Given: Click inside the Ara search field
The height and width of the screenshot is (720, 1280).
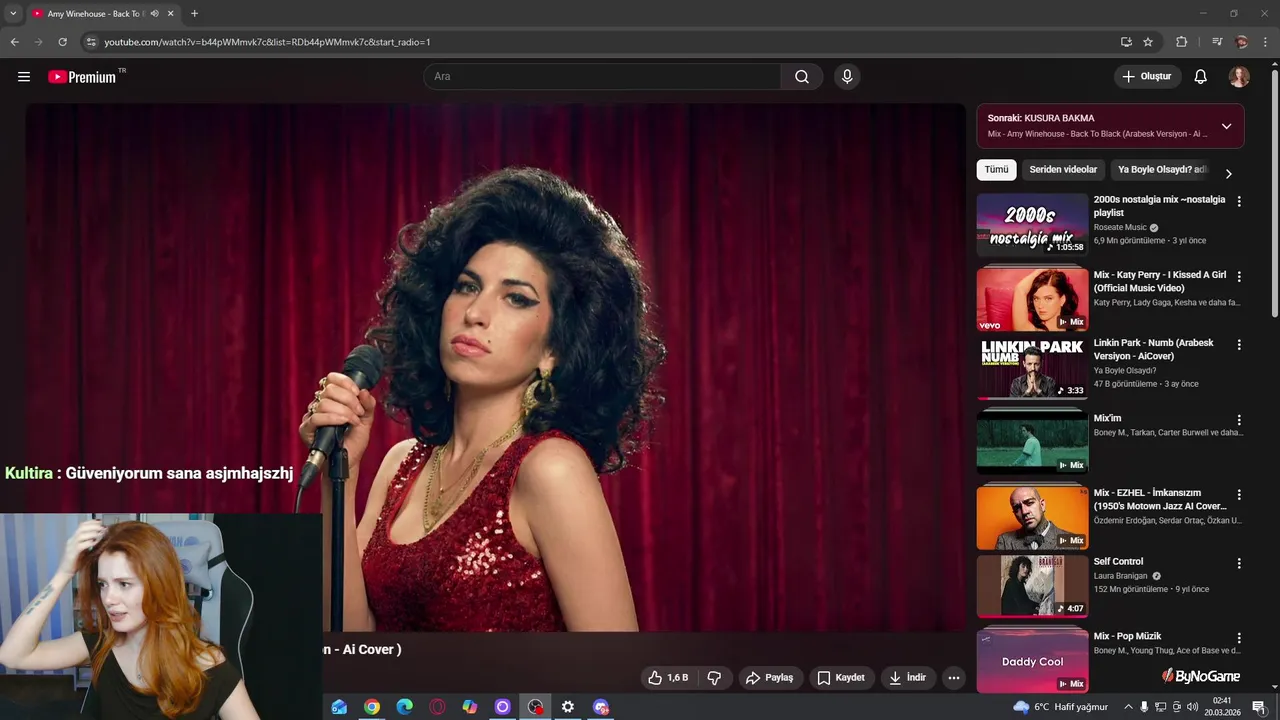Looking at the screenshot, I should click(x=602, y=77).
